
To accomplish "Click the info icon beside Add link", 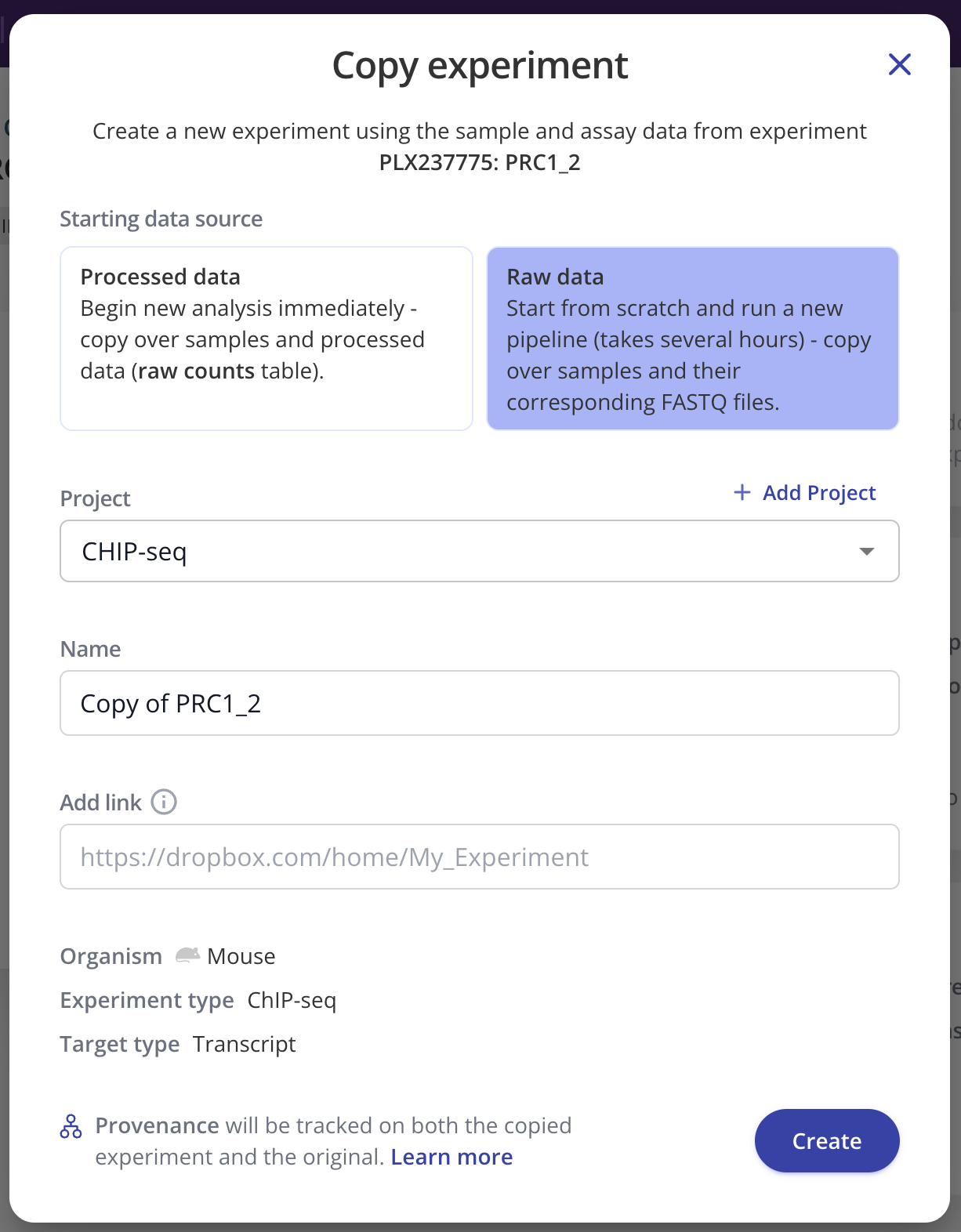I will click(164, 802).
